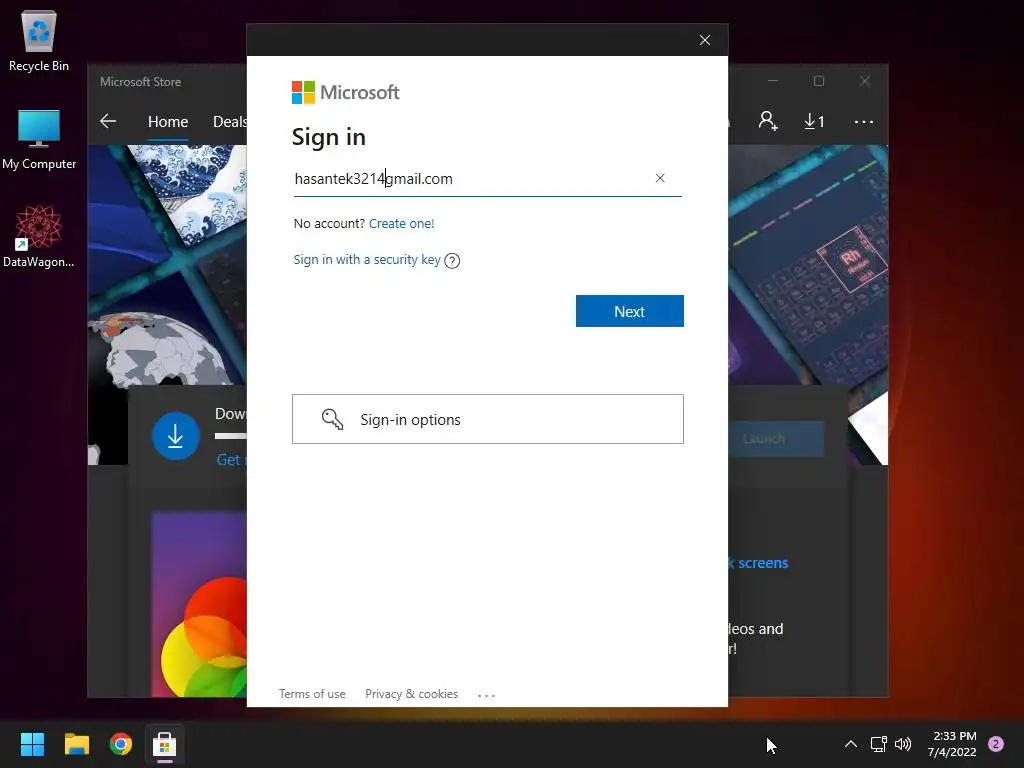Click the blue download circle icon in Store
The image size is (1024, 768).
176,436
